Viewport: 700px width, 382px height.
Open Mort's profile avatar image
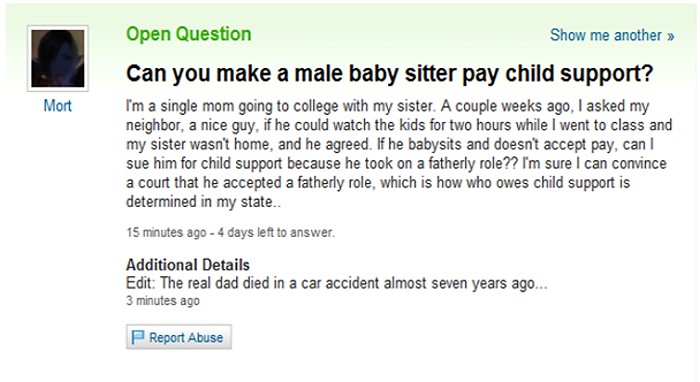pos(58,58)
